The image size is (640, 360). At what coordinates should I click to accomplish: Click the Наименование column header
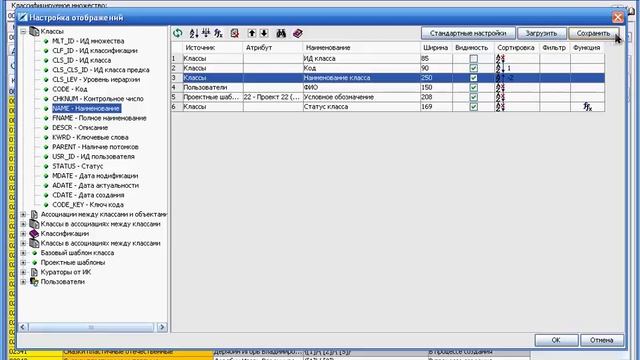click(x=362, y=48)
